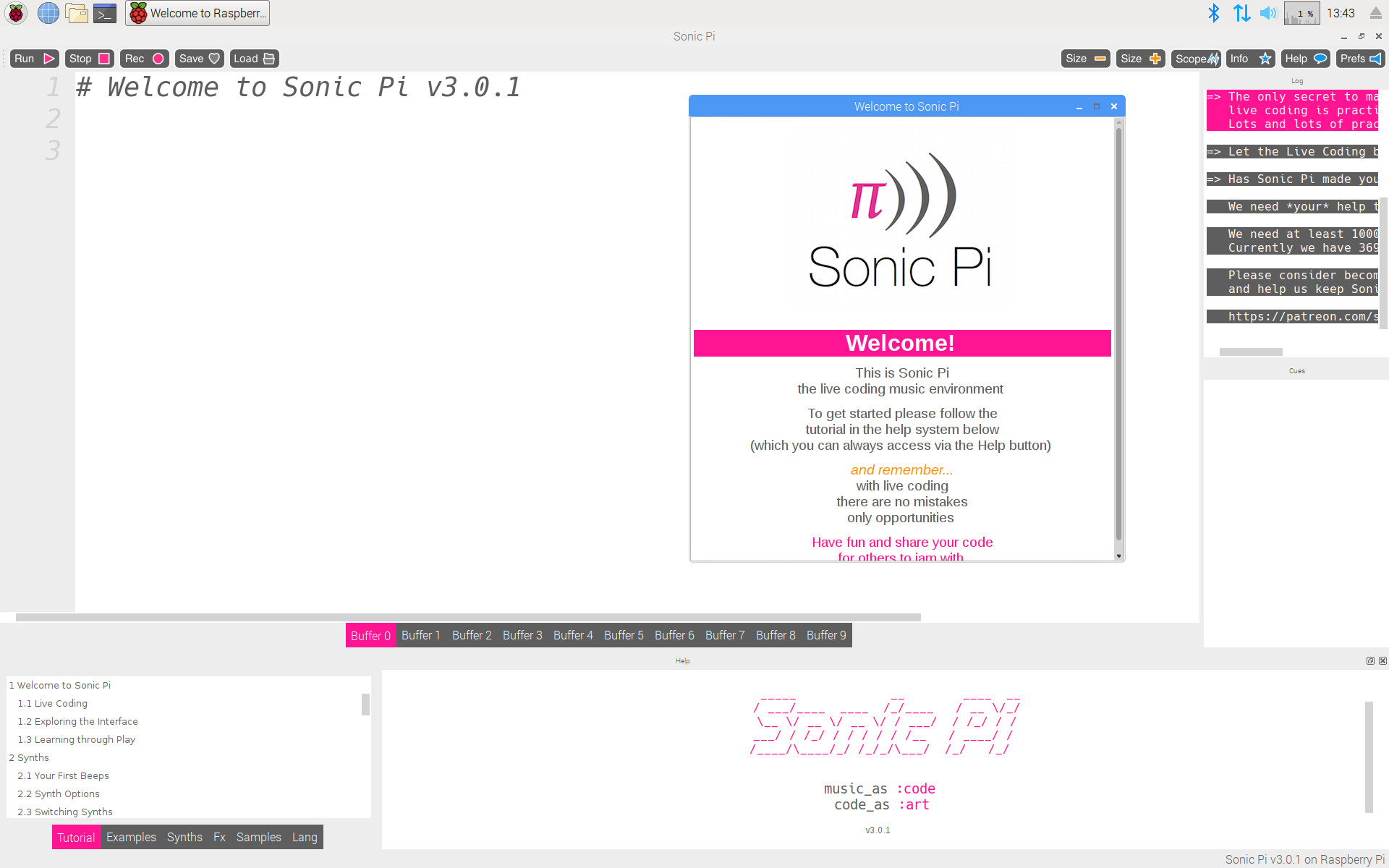Start recording with the Rec button
1389x868 pixels.
(144, 59)
